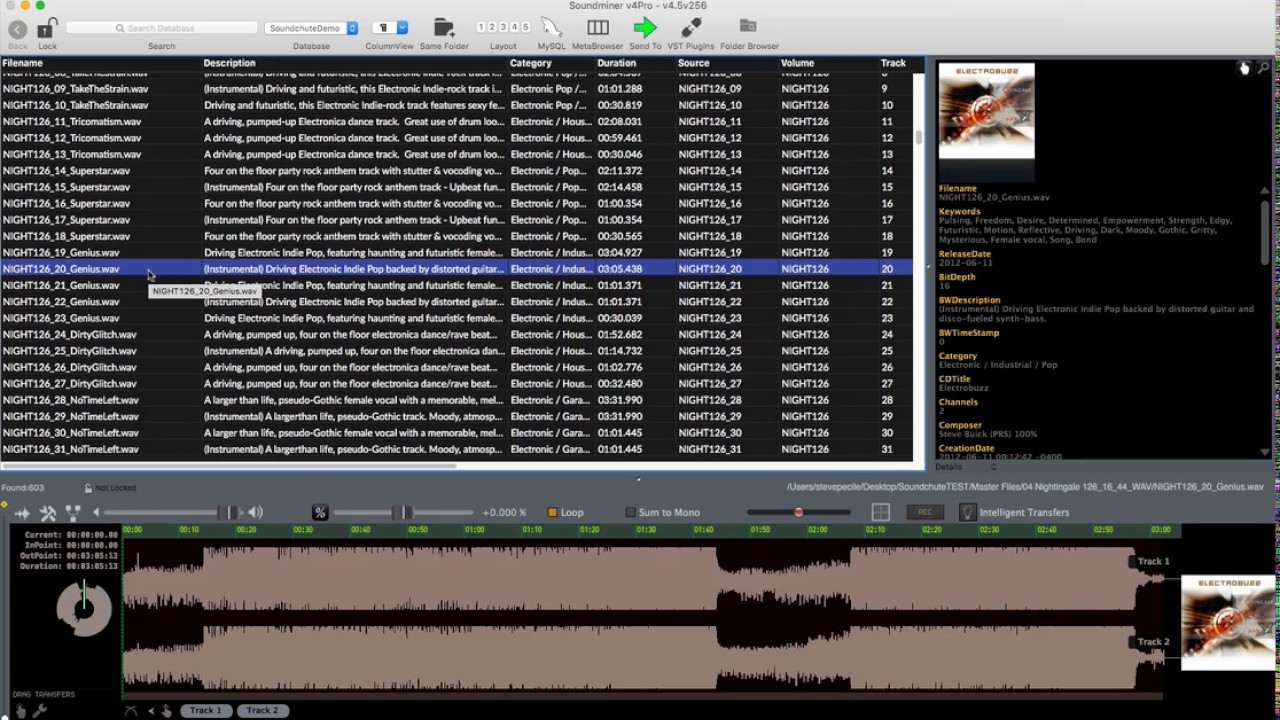This screenshot has width=1280, height=720.
Task: Click the Track 2 label on waveform
Action: (1153, 642)
